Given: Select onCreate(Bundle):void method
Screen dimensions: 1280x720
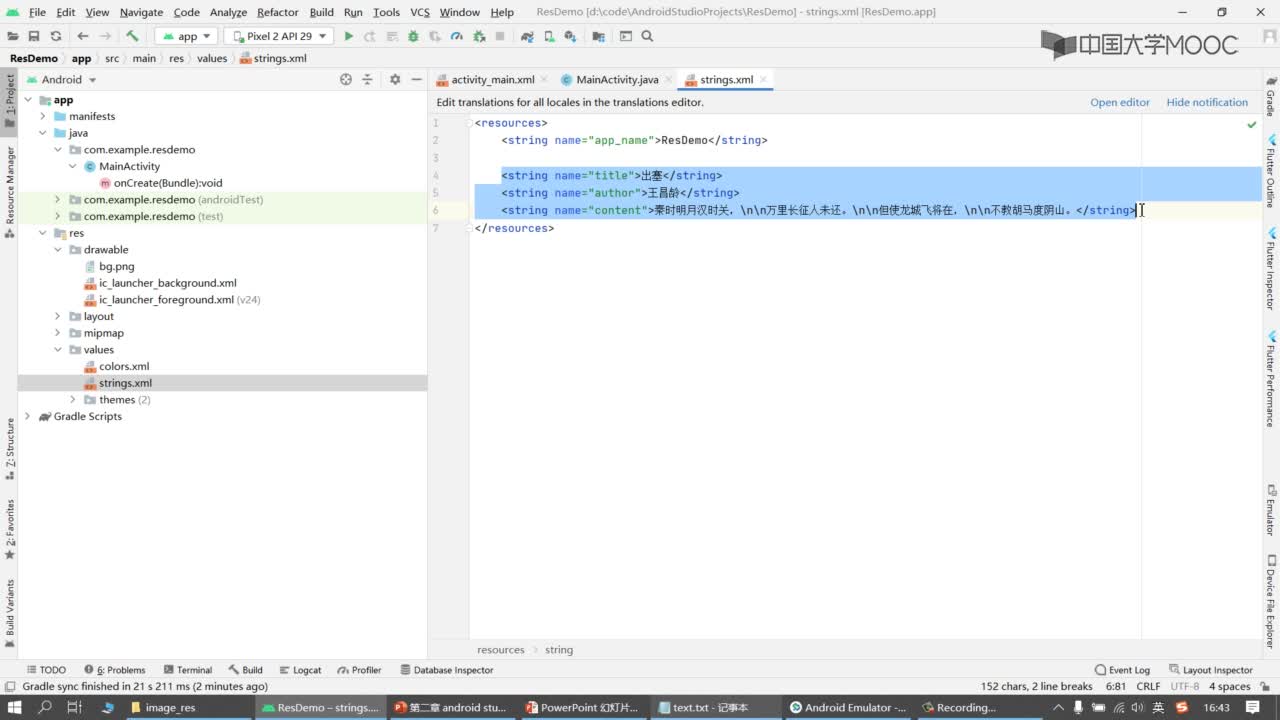Looking at the screenshot, I should tap(168, 183).
